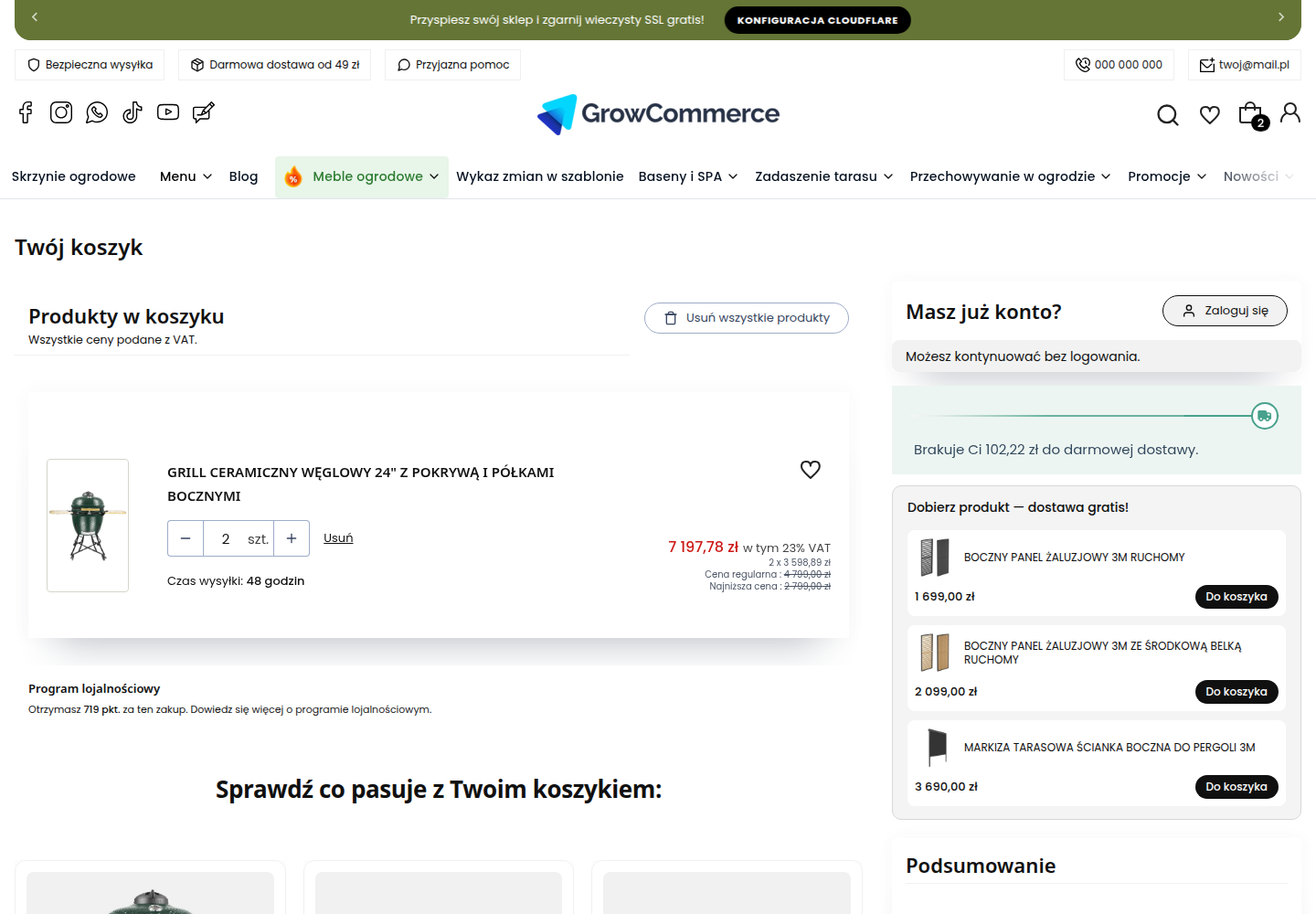
Task: Open thumbnail of panel ZE ŚRODKOWĄ BELKĄ
Action: [x=935, y=653]
